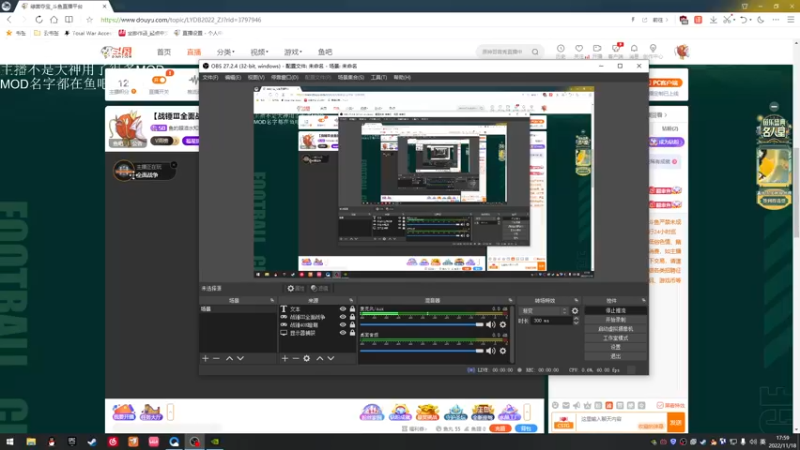Viewport: 800px width, 450px height.
Task: Pop out the sources dock icon
Action: point(351,301)
